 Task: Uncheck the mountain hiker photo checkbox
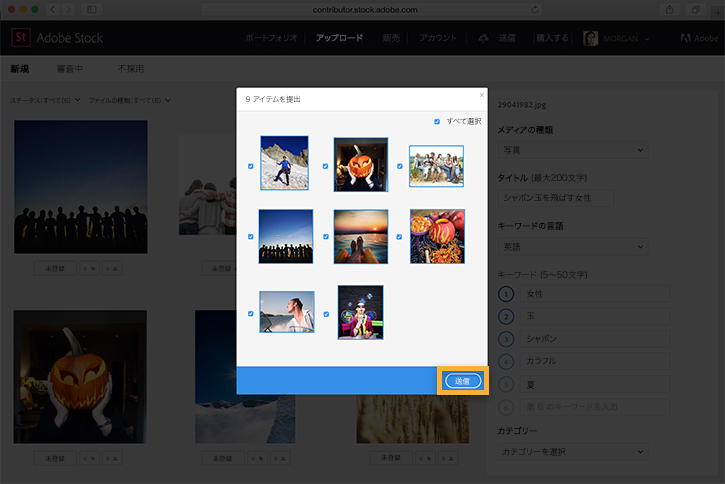click(251, 166)
